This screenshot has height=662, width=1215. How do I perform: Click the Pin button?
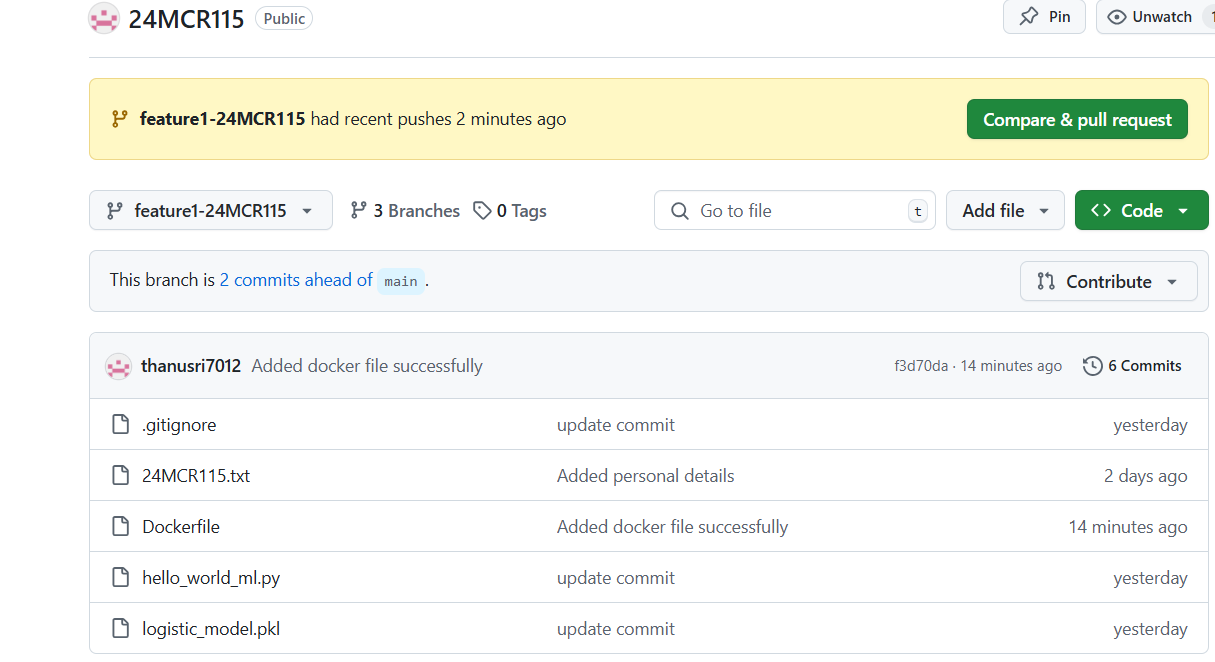[x=1044, y=17]
